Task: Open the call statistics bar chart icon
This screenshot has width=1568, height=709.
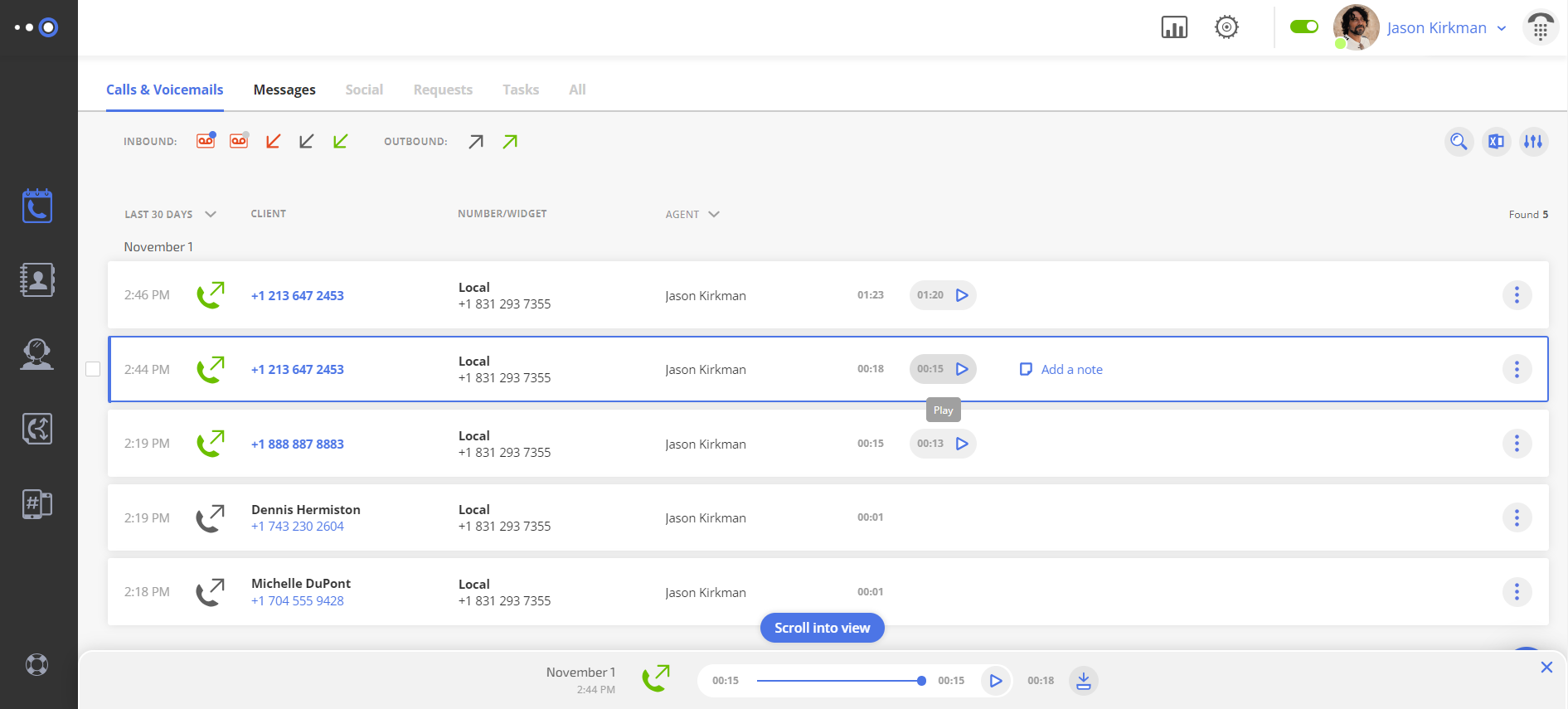Action: 1174,27
